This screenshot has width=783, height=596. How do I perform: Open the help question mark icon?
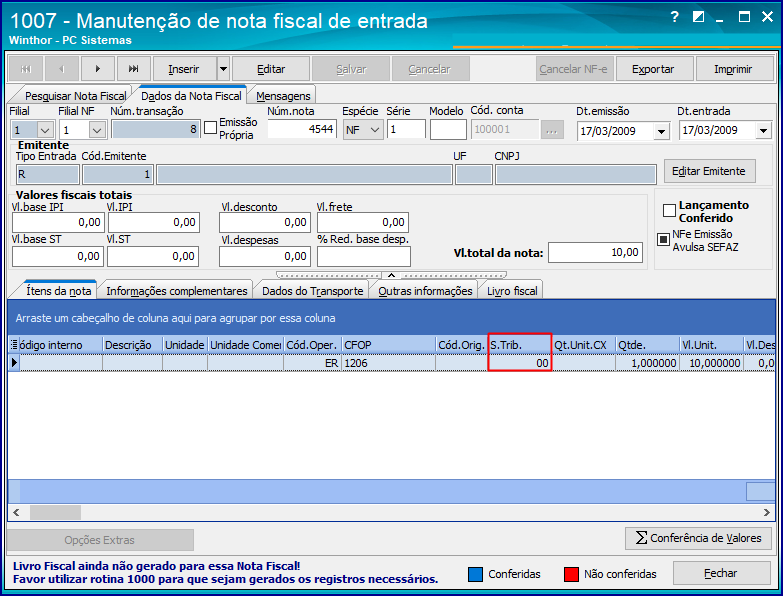click(674, 17)
